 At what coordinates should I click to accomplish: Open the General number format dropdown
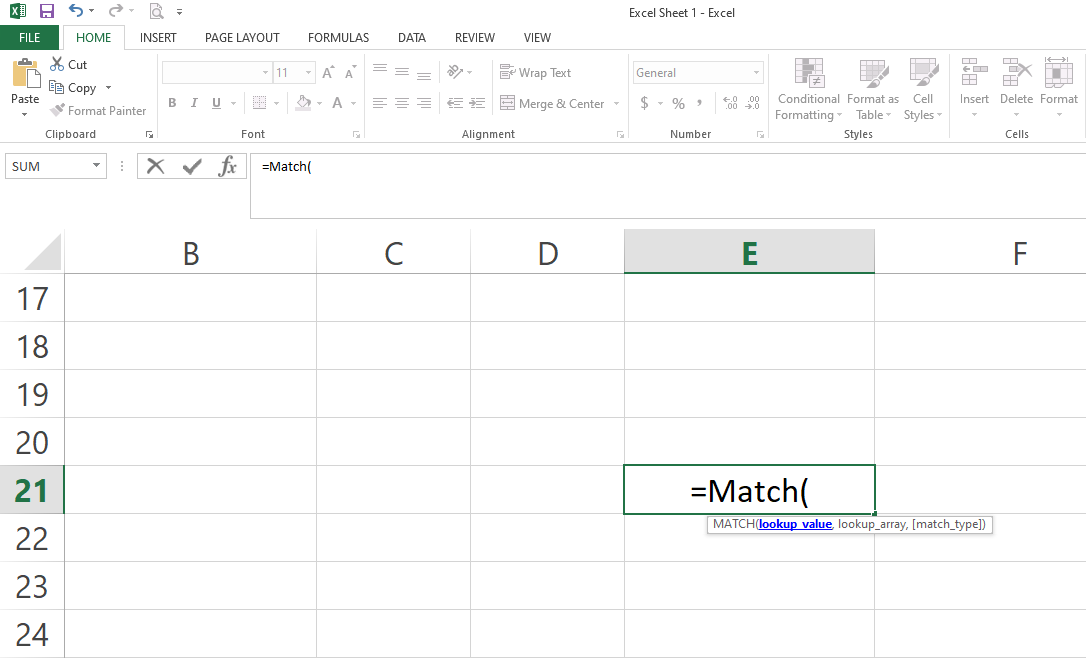tap(756, 73)
